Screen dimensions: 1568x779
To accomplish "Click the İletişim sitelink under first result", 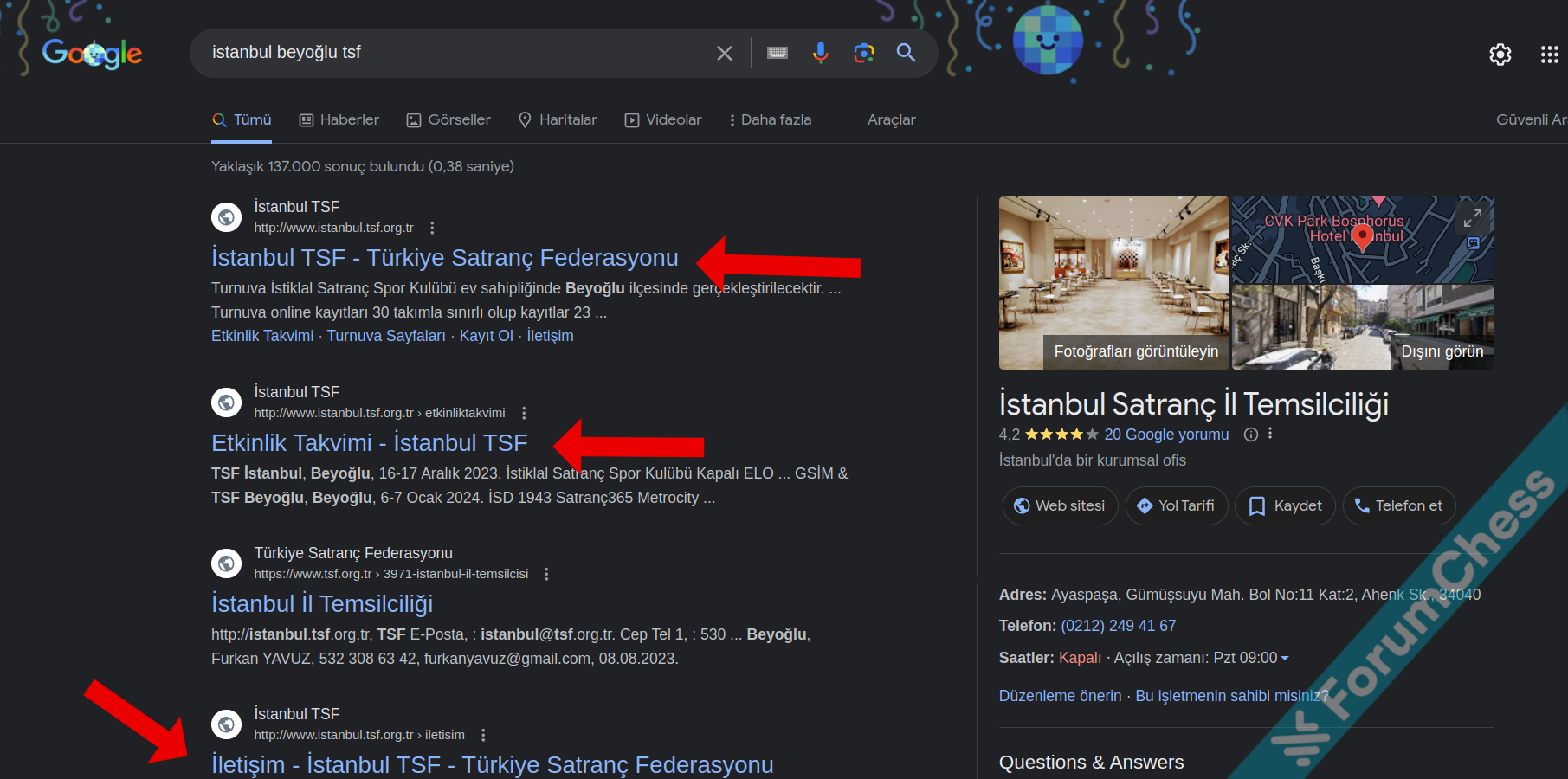I will [550, 336].
